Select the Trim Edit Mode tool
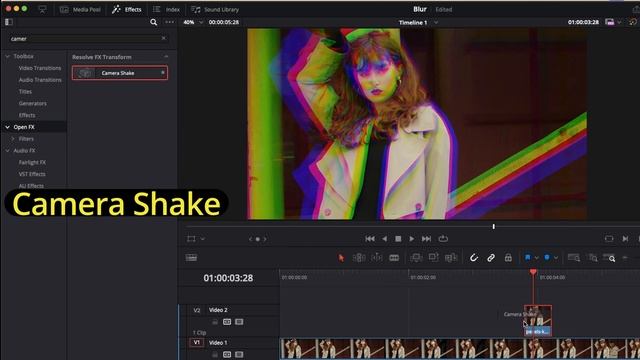The image size is (640, 360). pos(359,258)
